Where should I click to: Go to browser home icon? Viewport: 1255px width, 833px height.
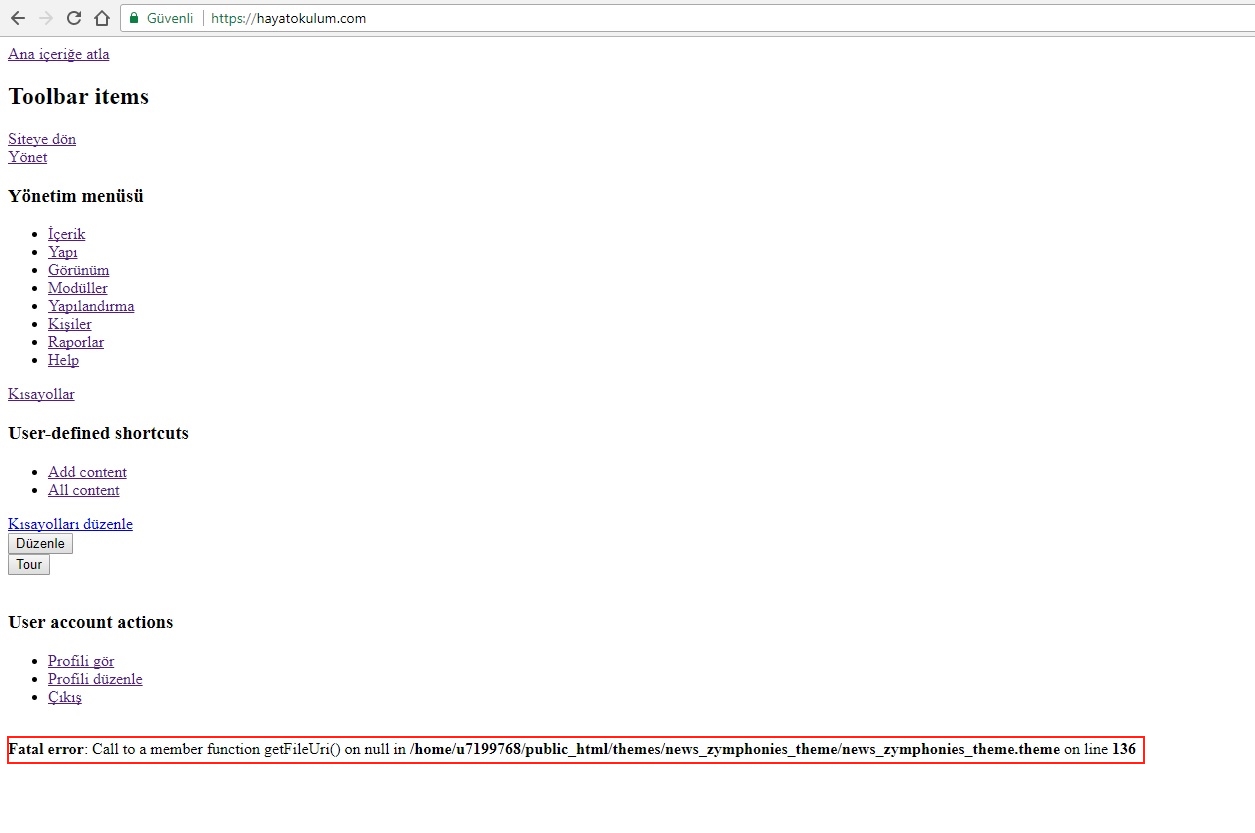click(x=101, y=18)
